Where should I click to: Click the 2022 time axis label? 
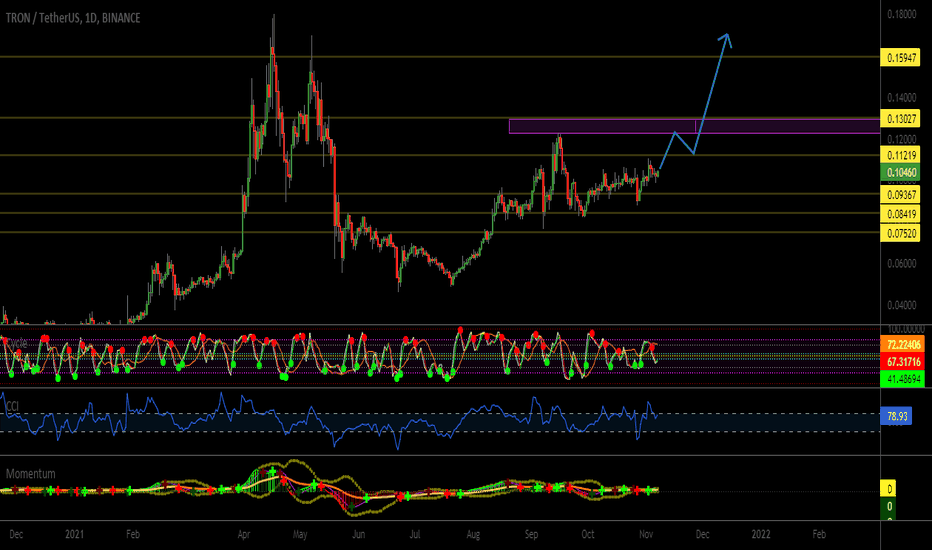(761, 534)
